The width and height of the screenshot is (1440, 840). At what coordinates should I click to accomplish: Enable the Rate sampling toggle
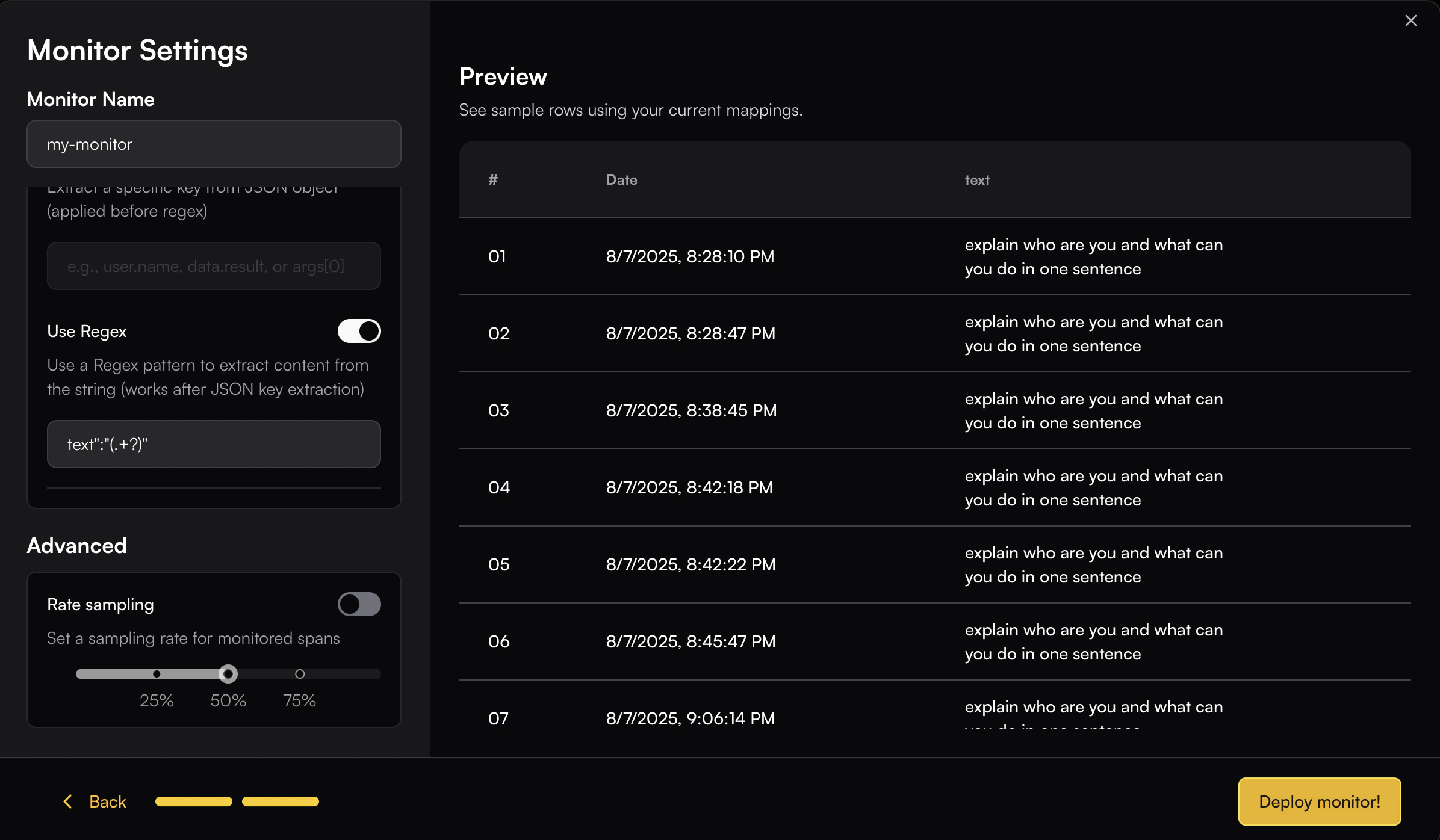[x=359, y=604]
